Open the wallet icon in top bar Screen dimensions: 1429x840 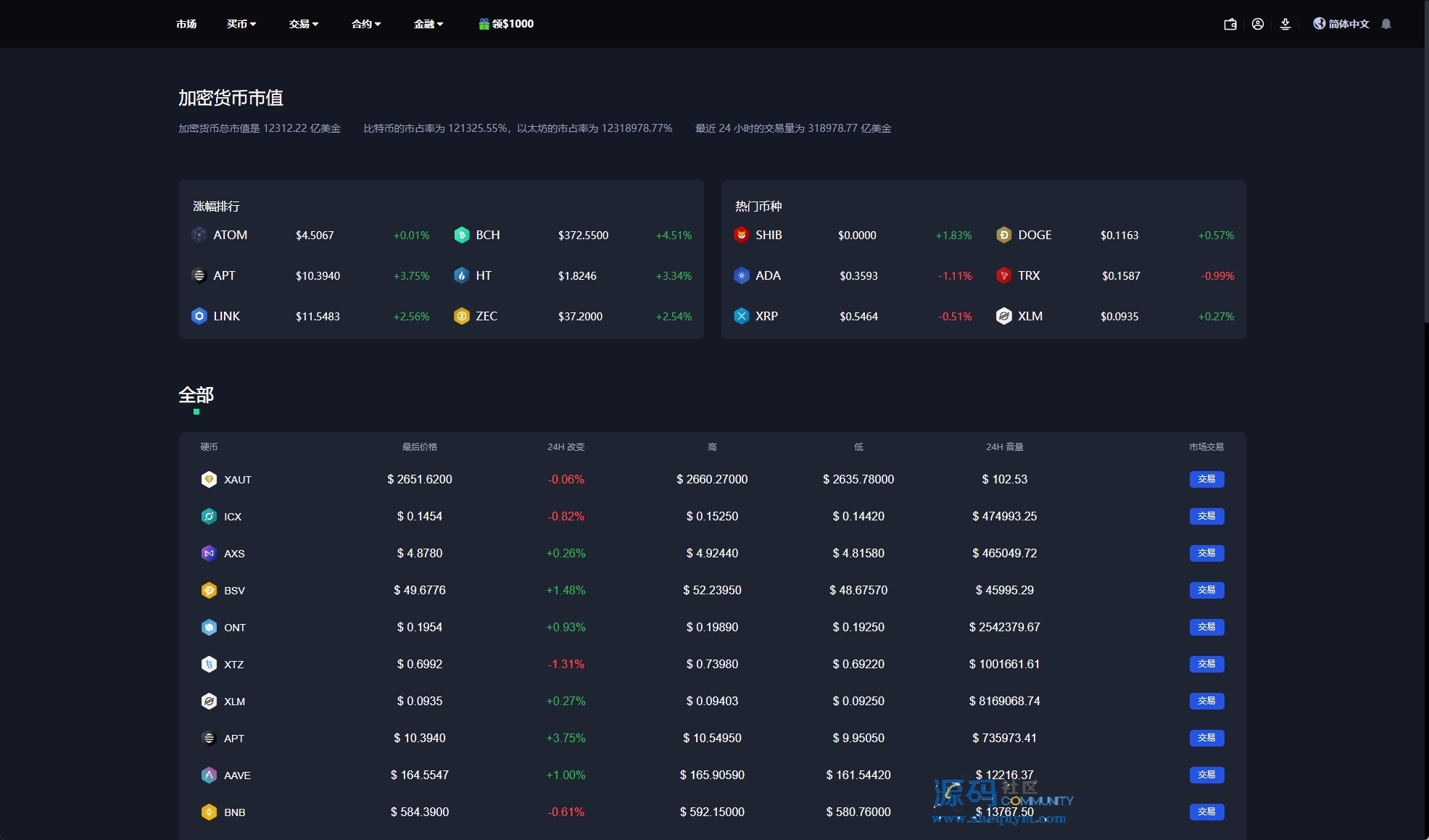pos(1230,24)
